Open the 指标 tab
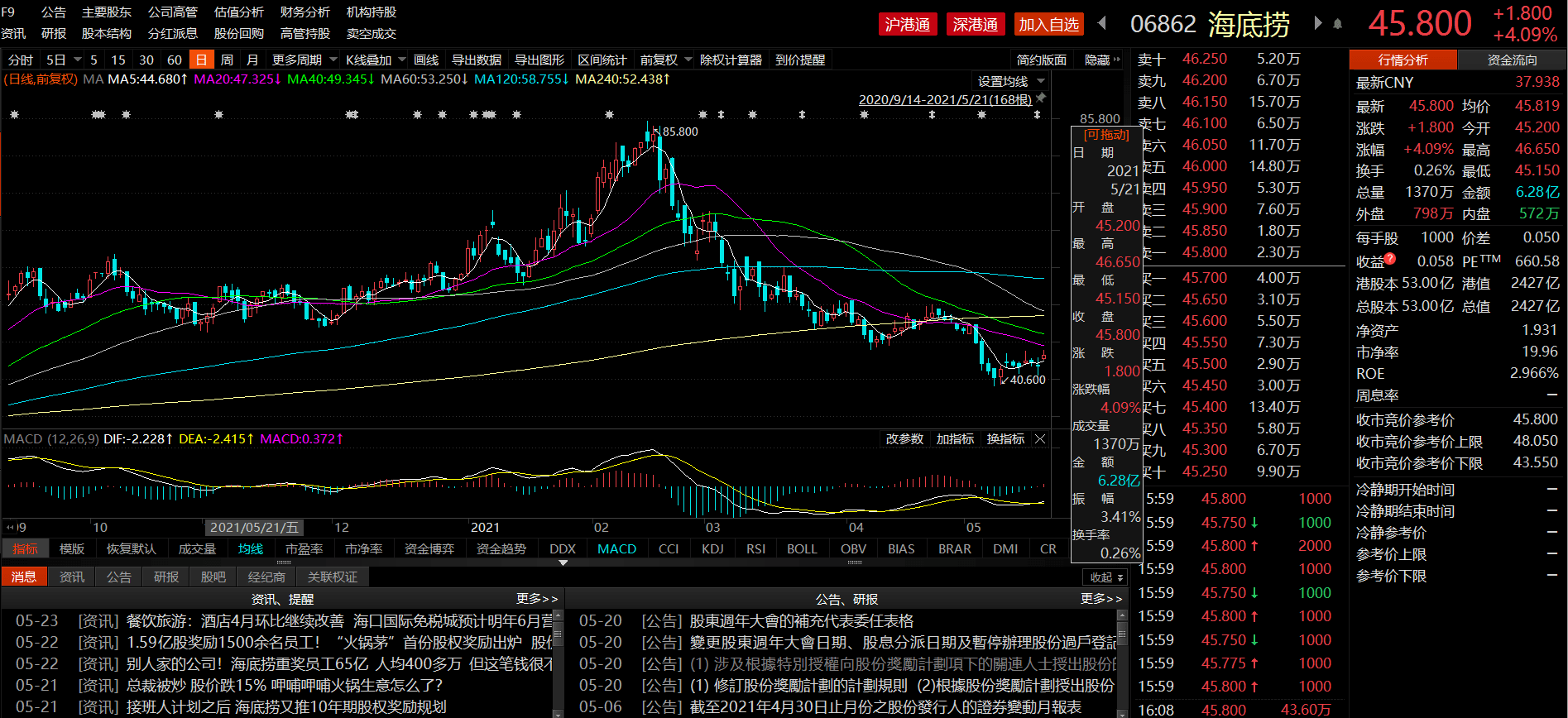The height and width of the screenshot is (718, 1568). [x=25, y=548]
